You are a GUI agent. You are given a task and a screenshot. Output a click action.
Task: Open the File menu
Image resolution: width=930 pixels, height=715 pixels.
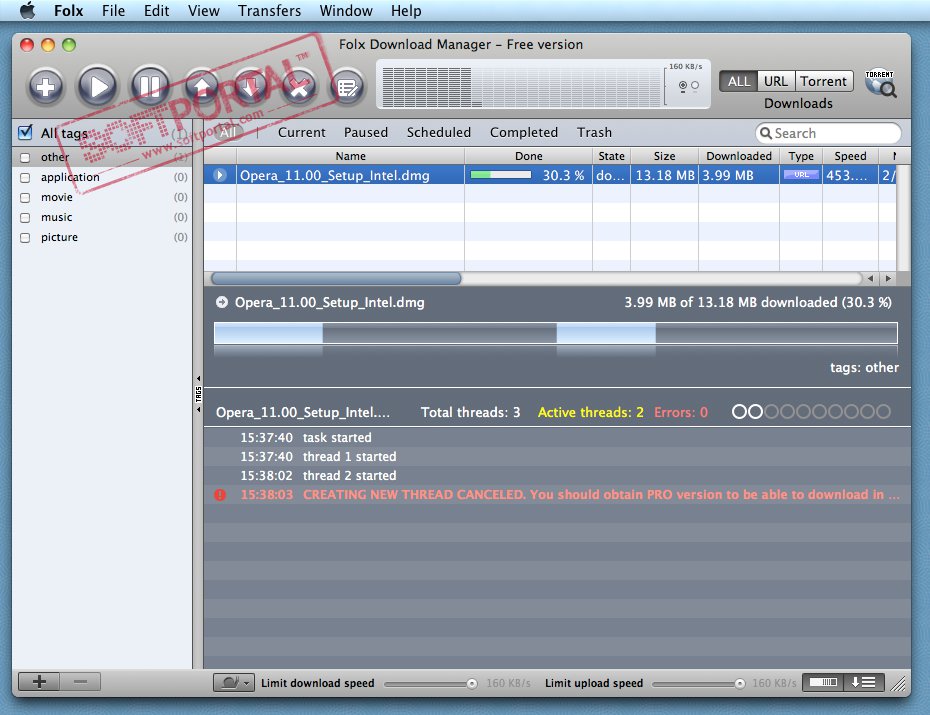tap(113, 11)
